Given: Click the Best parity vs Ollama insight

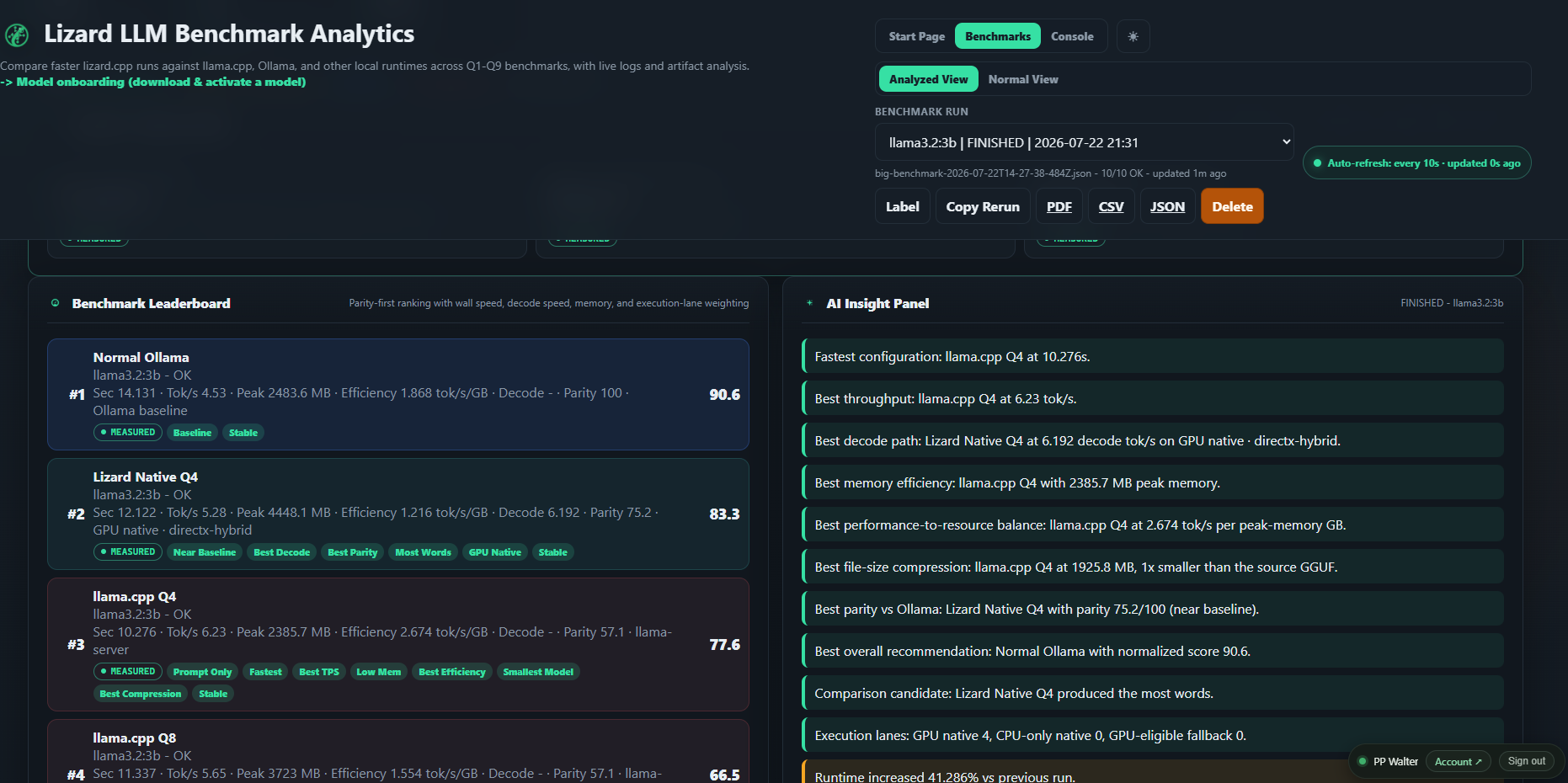Looking at the screenshot, I should tap(1153, 609).
